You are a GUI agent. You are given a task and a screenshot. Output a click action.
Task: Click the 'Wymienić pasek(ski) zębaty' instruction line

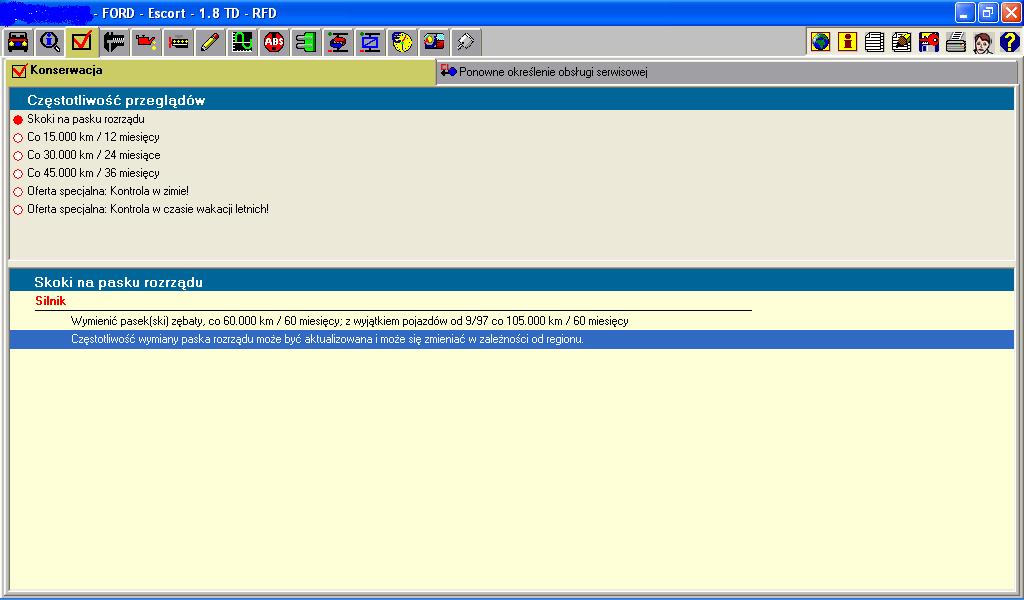[349, 321]
